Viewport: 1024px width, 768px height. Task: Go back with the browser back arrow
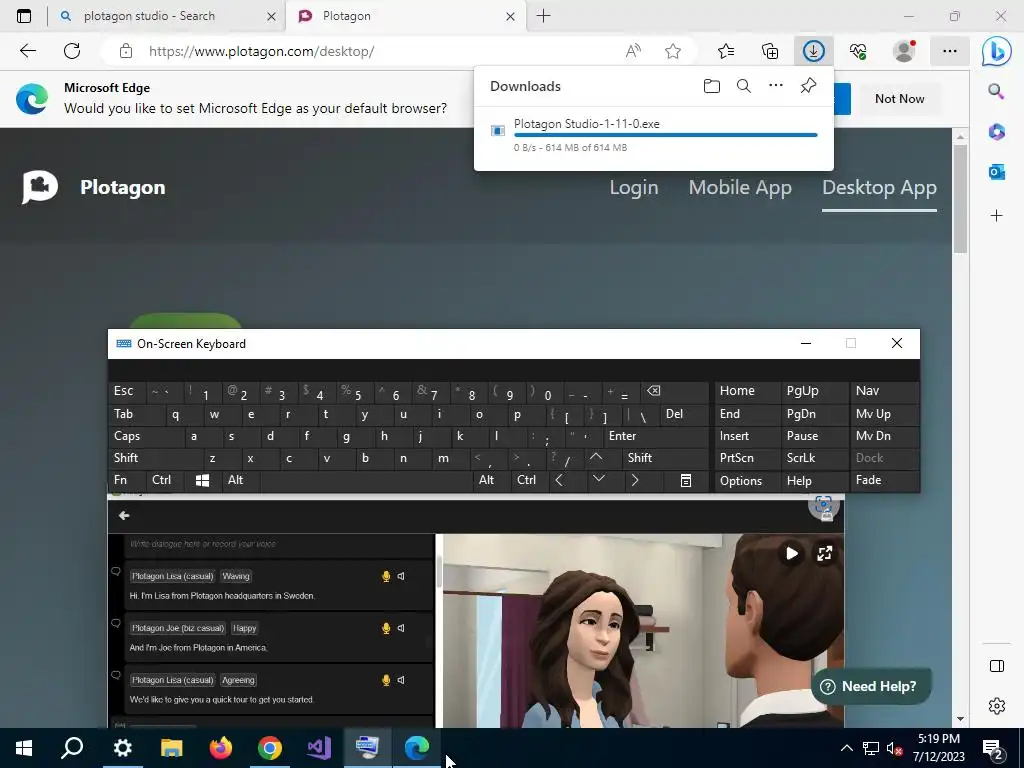point(27,51)
